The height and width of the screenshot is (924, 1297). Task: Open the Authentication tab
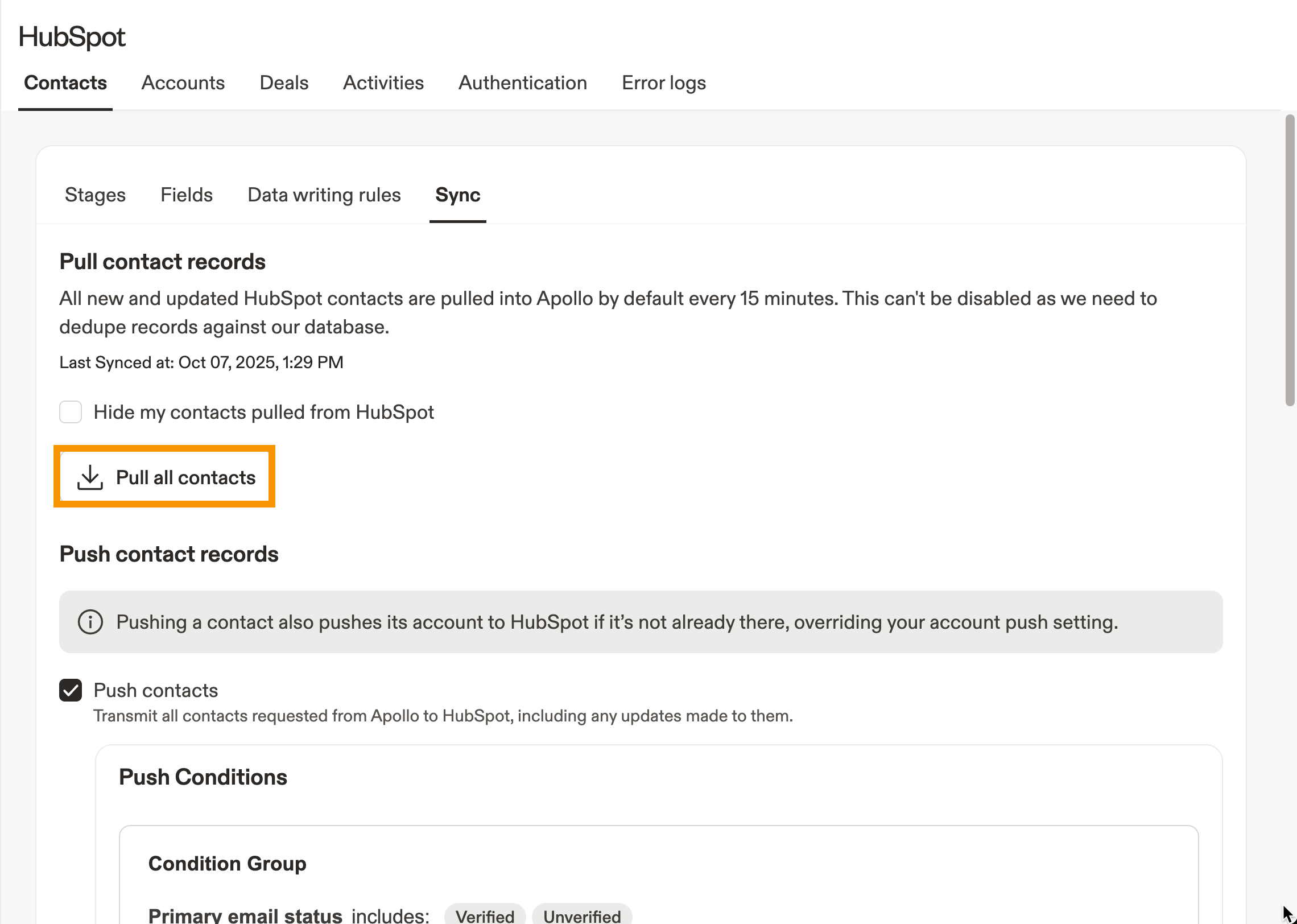pos(522,83)
